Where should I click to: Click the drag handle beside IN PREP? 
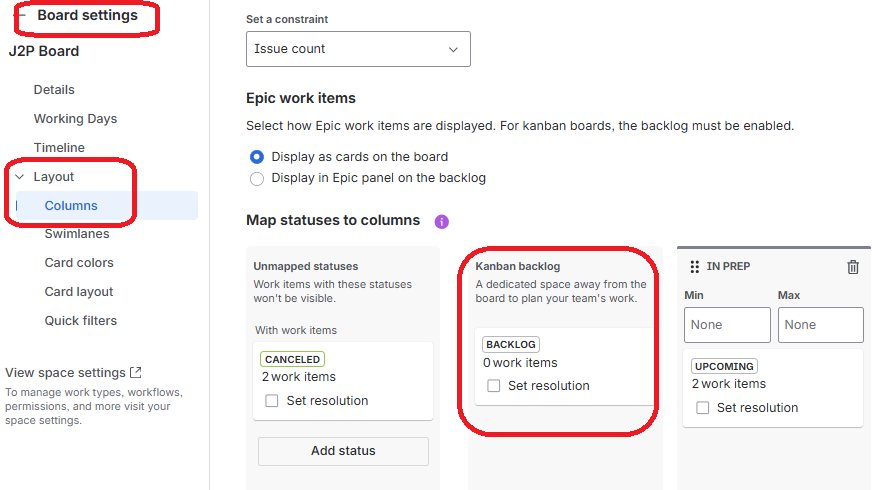[x=695, y=267]
